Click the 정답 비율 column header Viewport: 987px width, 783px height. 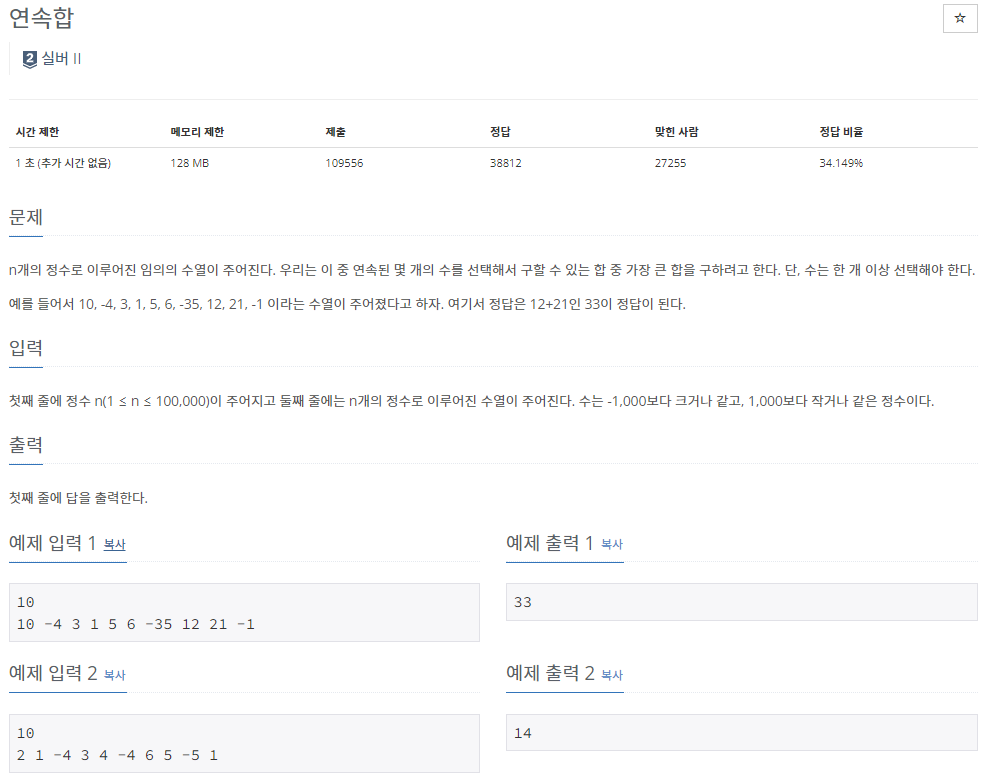[x=841, y=132]
